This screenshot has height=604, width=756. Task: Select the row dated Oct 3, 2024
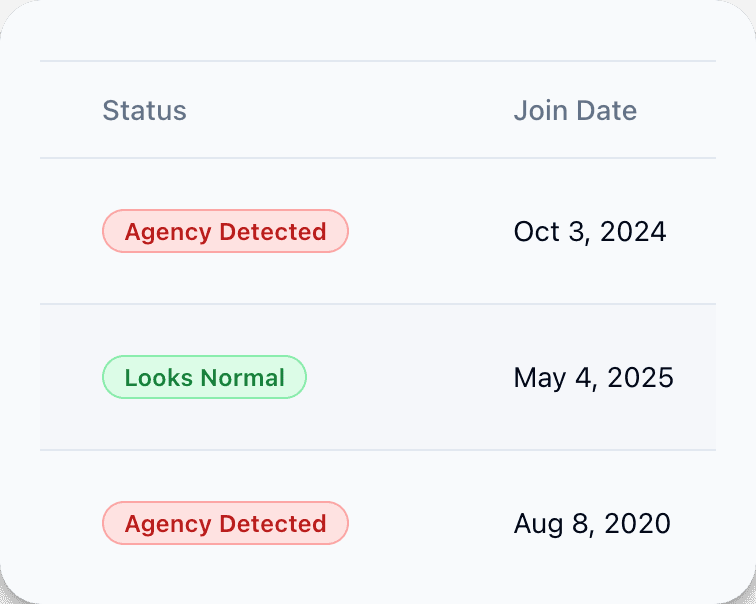point(378,231)
